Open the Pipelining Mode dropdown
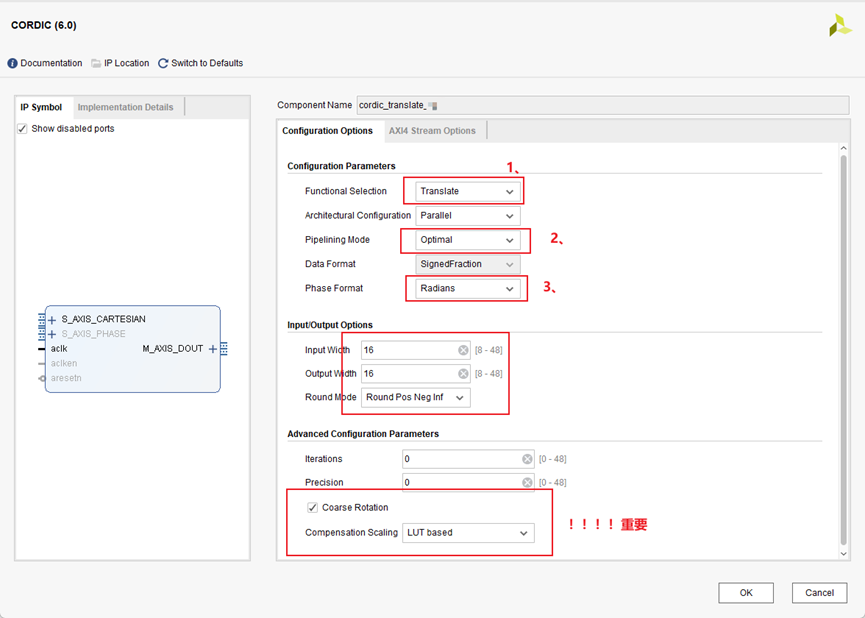 point(468,240)
